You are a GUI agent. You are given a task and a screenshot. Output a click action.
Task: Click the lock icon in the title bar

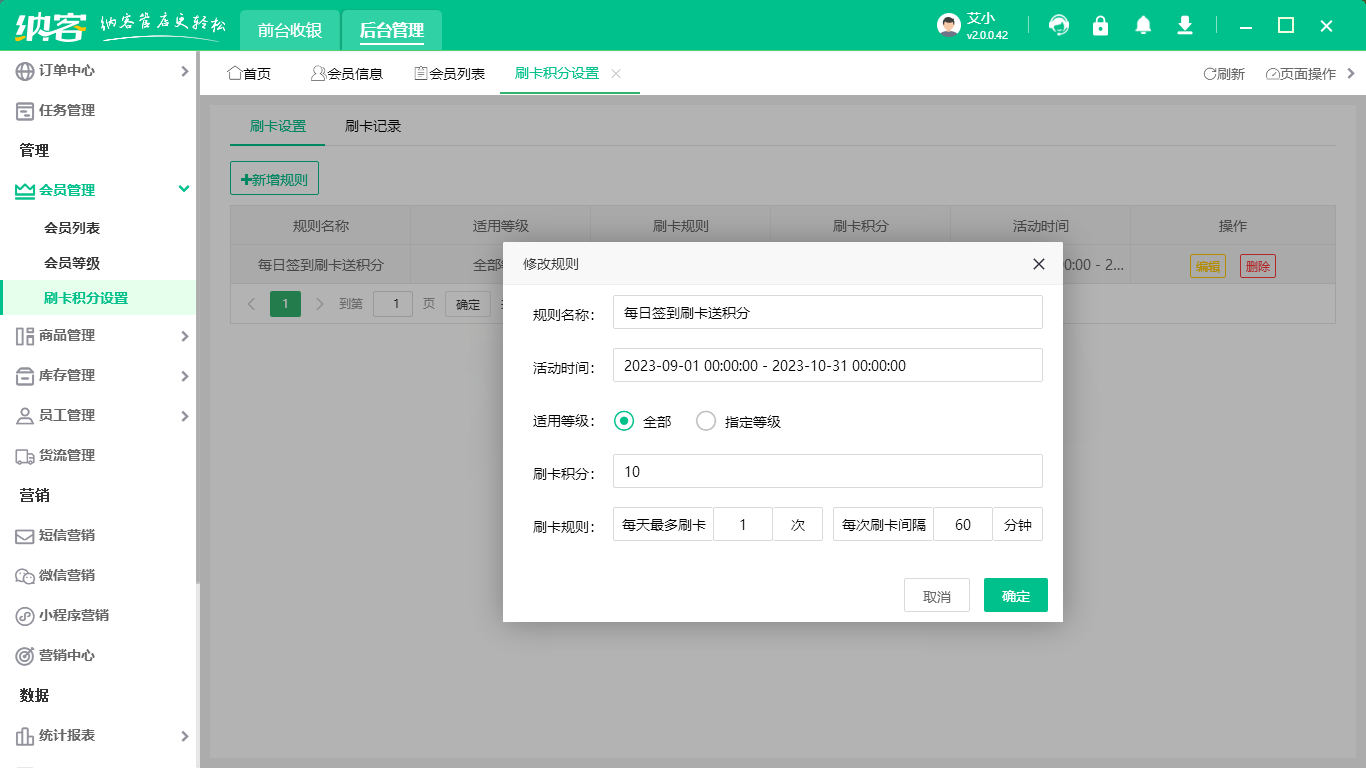click(x=1100, y=25)
